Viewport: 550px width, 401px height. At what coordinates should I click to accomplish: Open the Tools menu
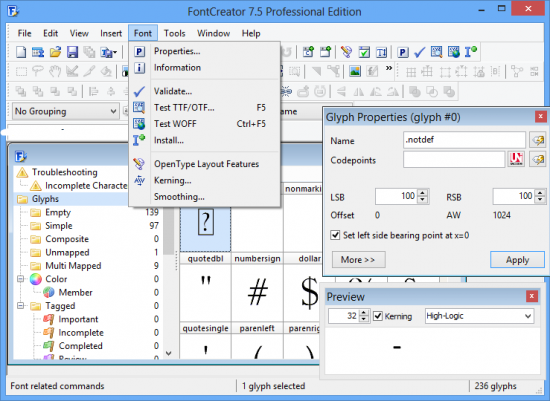click(x=174, y=33)
